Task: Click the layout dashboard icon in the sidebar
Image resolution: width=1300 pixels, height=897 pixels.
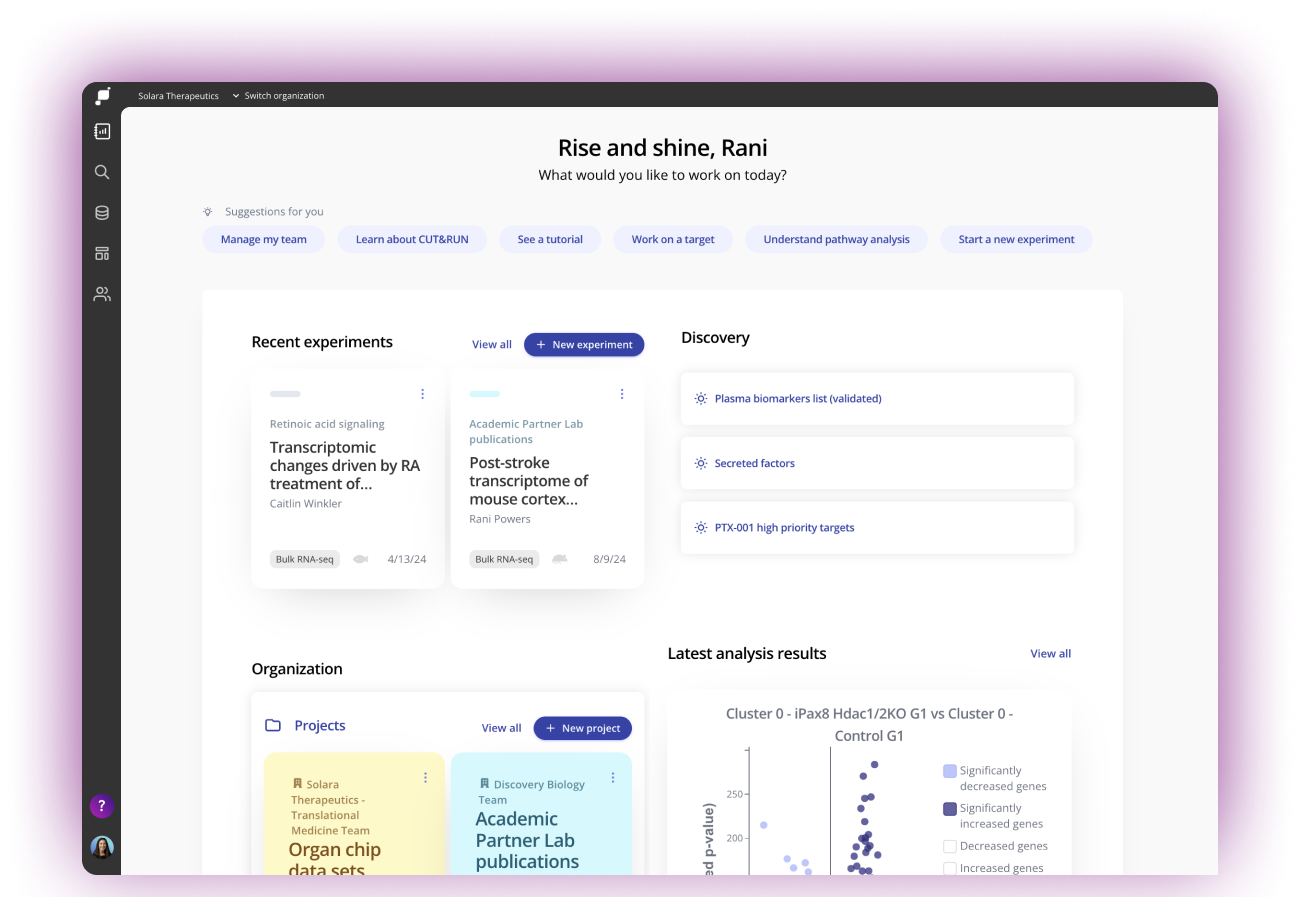Action: click(102, 254)
